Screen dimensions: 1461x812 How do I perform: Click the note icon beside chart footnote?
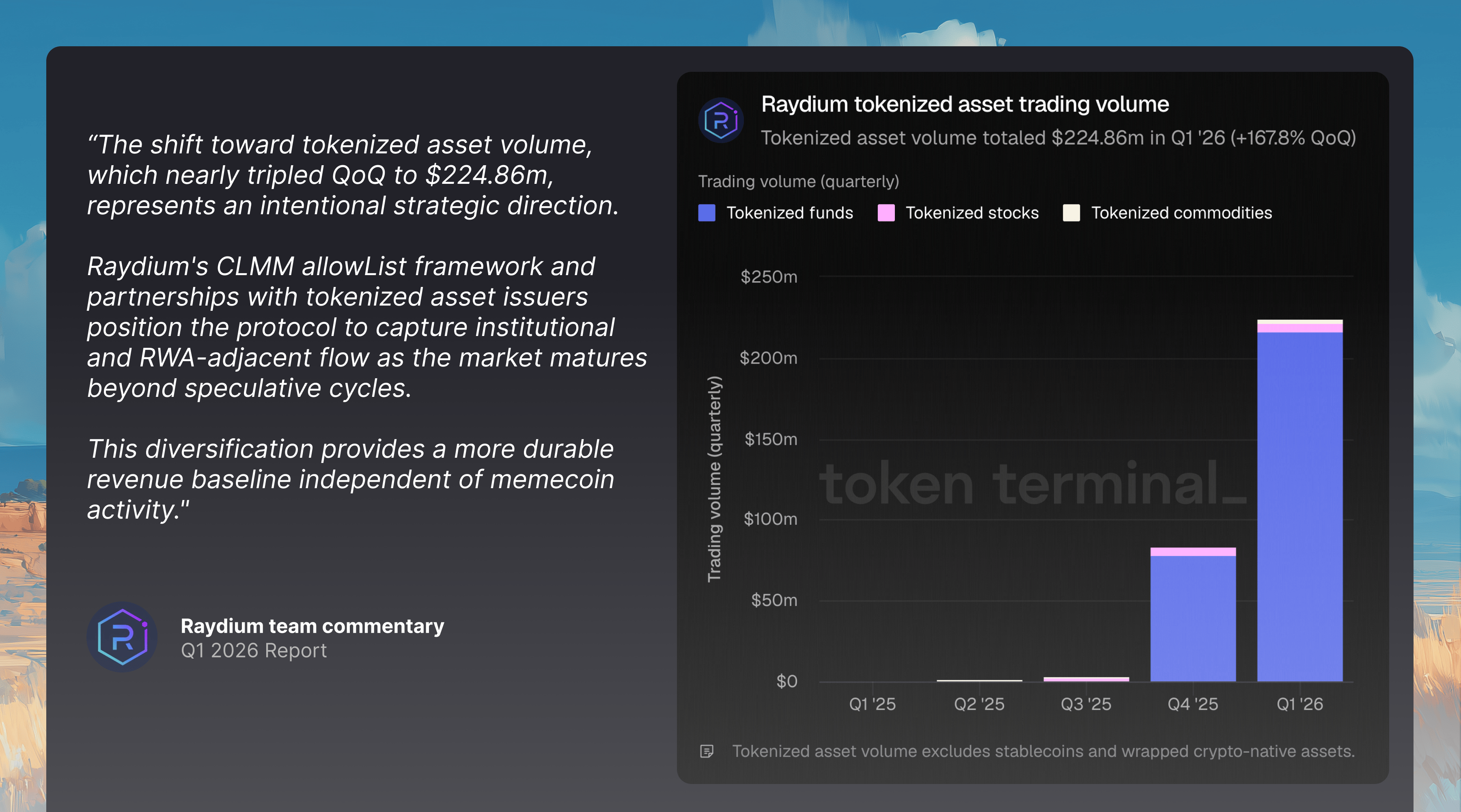coord(707,751)
